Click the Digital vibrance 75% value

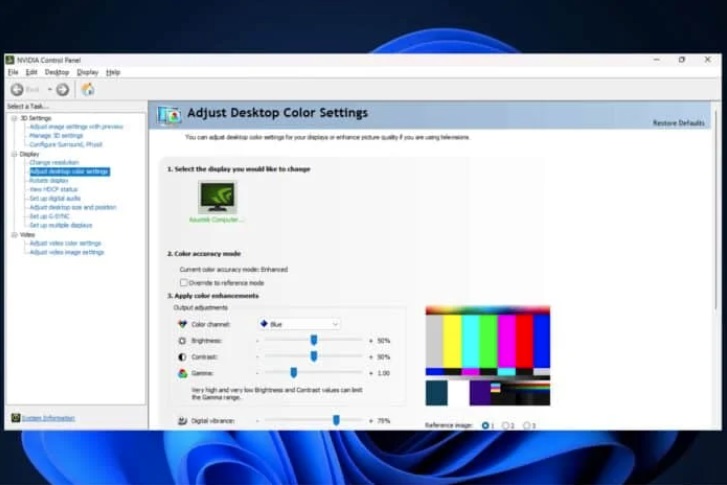coord(383,421)
